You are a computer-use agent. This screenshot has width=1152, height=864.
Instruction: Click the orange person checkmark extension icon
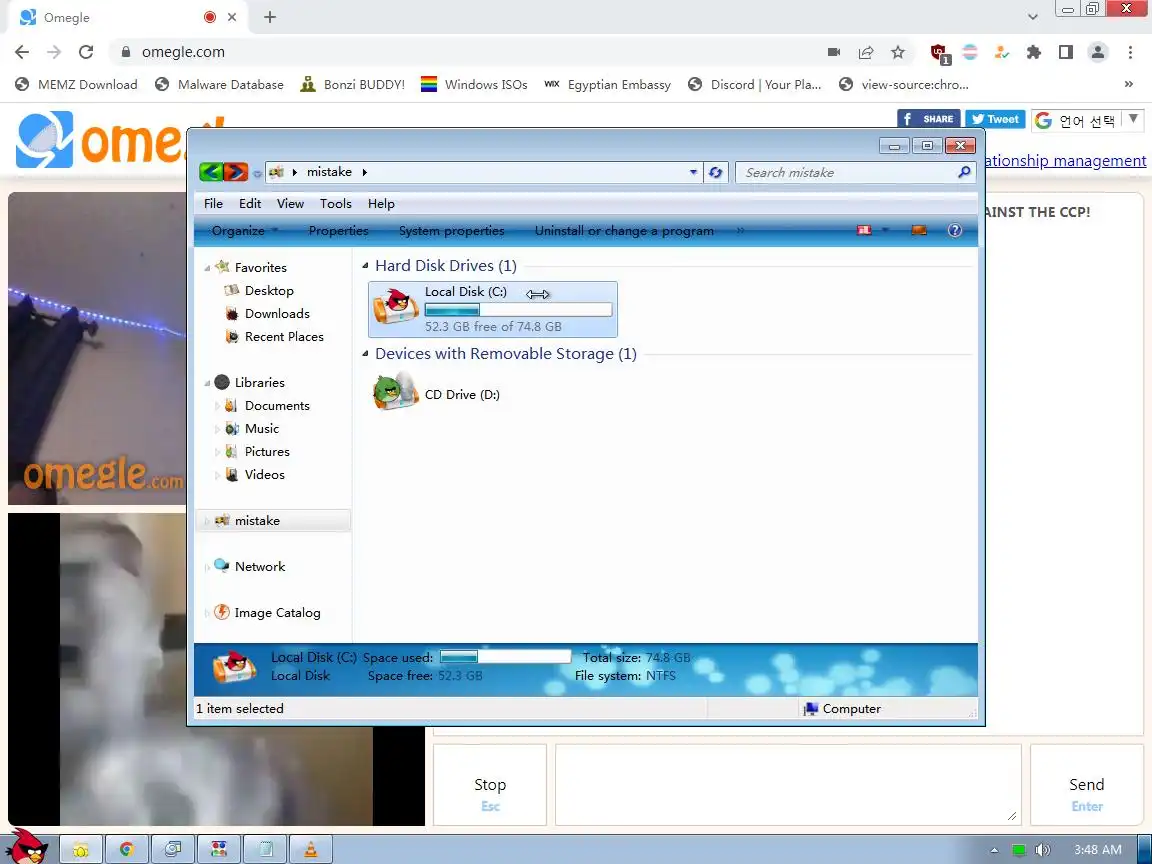1001,52
